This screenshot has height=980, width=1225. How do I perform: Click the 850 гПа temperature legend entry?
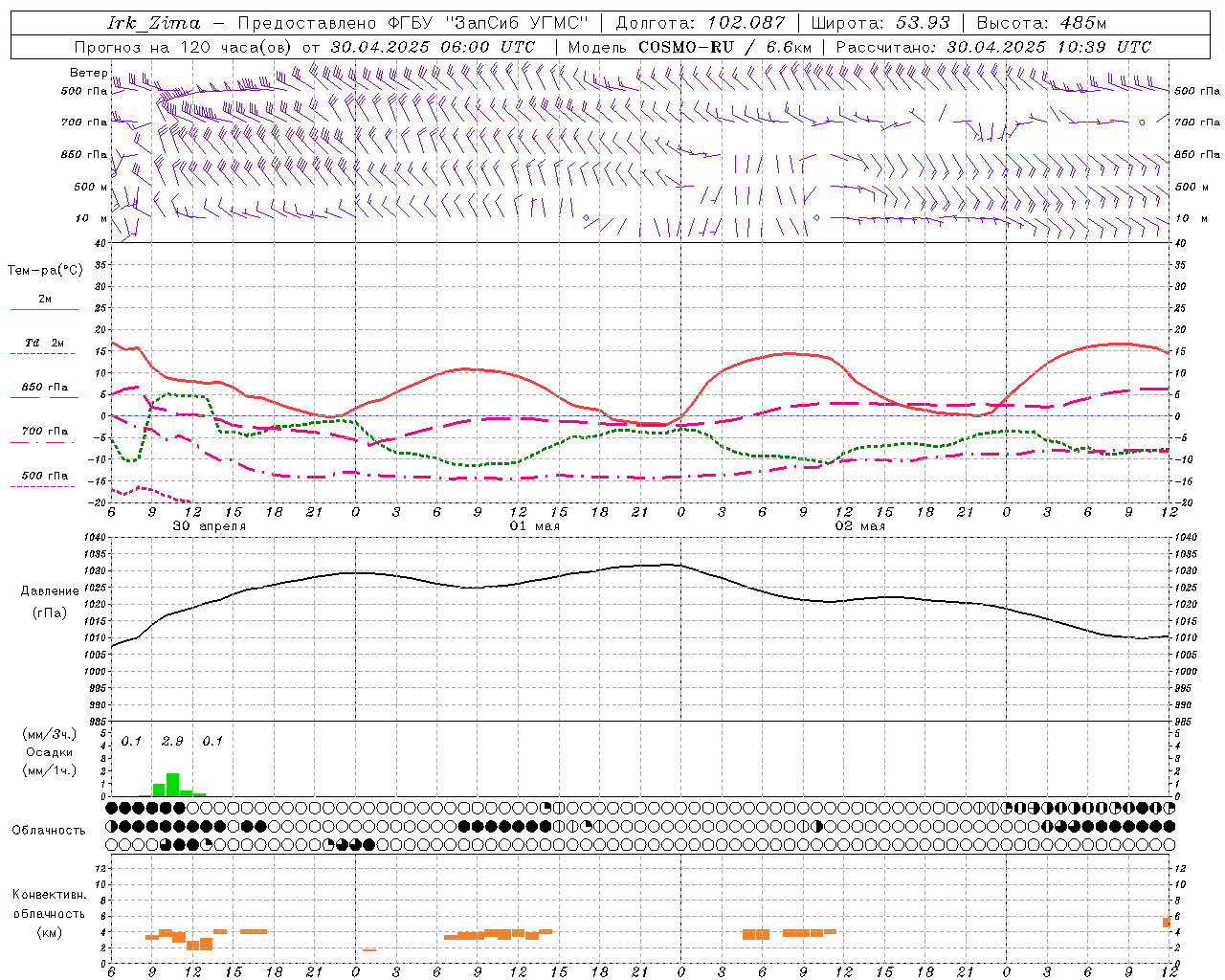pos(45,388)
